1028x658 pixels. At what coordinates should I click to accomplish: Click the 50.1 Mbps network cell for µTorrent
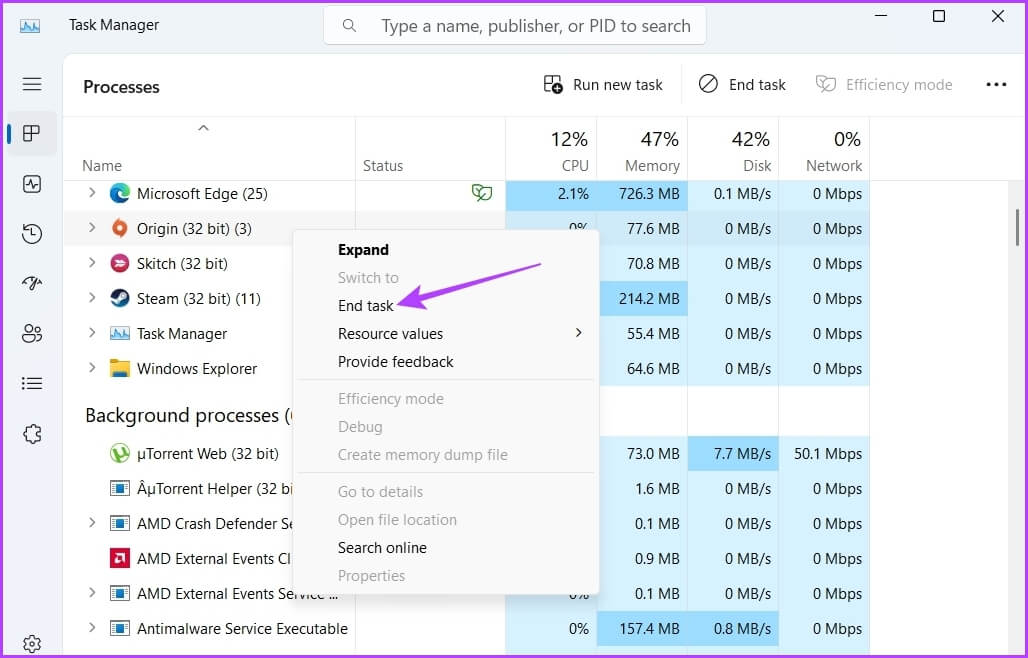[824, 454]
